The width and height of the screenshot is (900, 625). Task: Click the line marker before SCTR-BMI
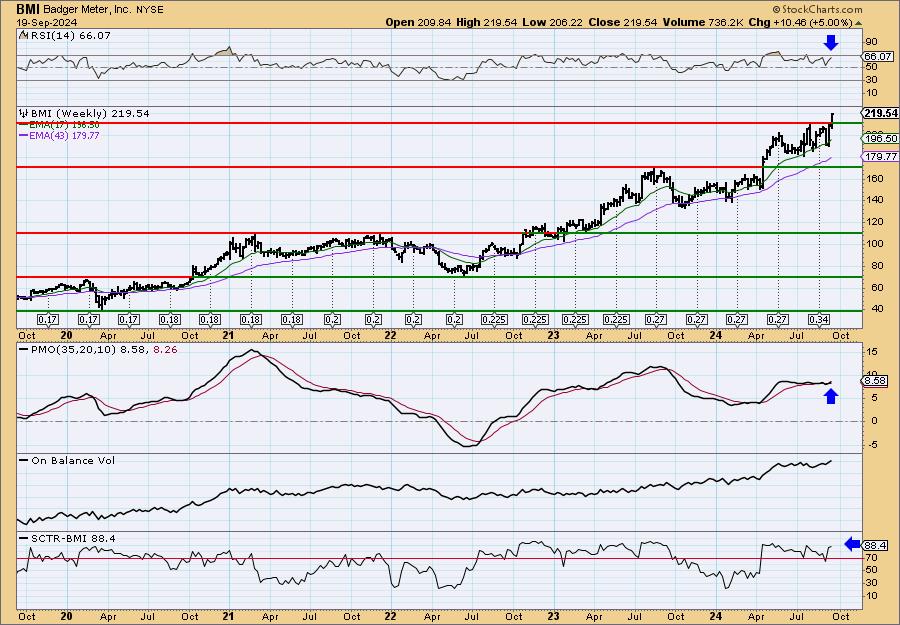(24, 538)
